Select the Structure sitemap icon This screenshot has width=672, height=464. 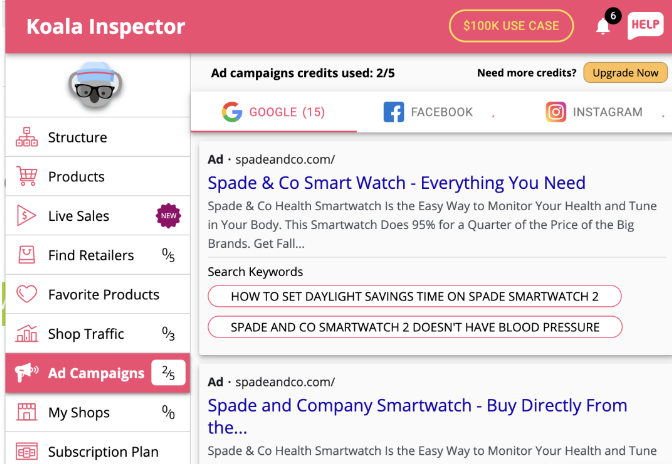[x=27, y=138]
